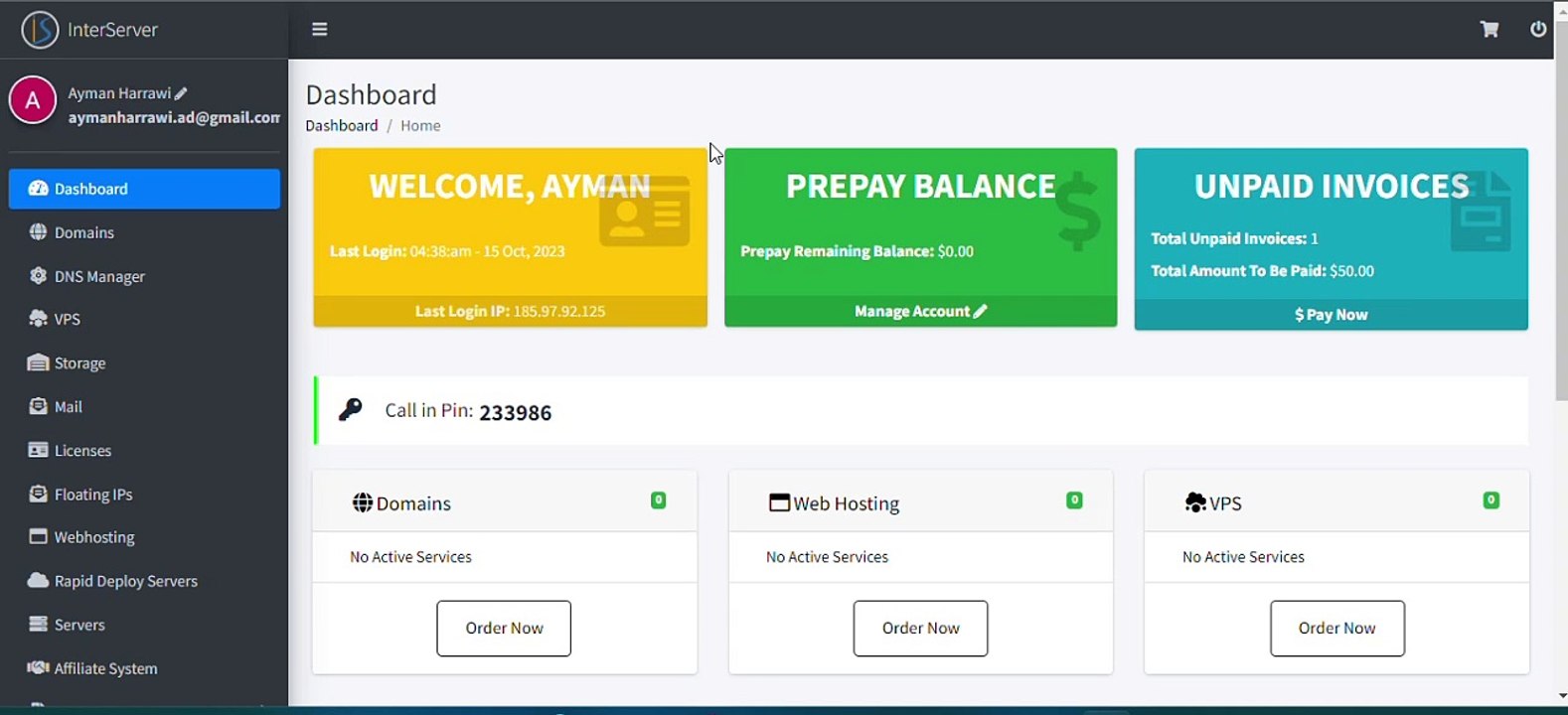Click Pay Now on Unpaid Invoices

click(x=1332, y=315)
